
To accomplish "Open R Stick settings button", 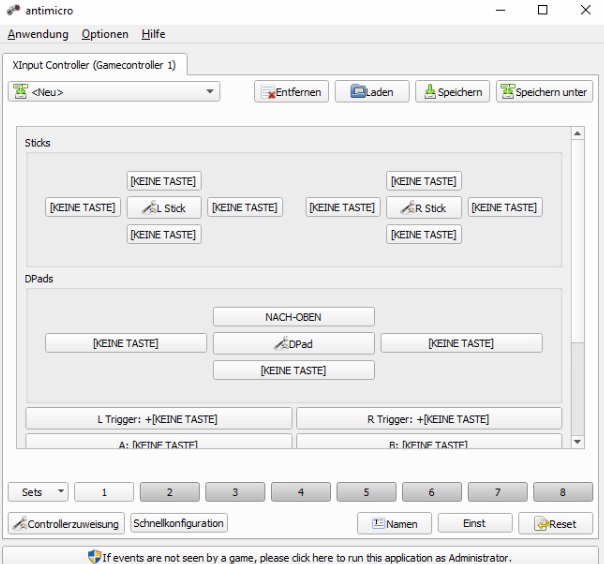I will (424, 208).
